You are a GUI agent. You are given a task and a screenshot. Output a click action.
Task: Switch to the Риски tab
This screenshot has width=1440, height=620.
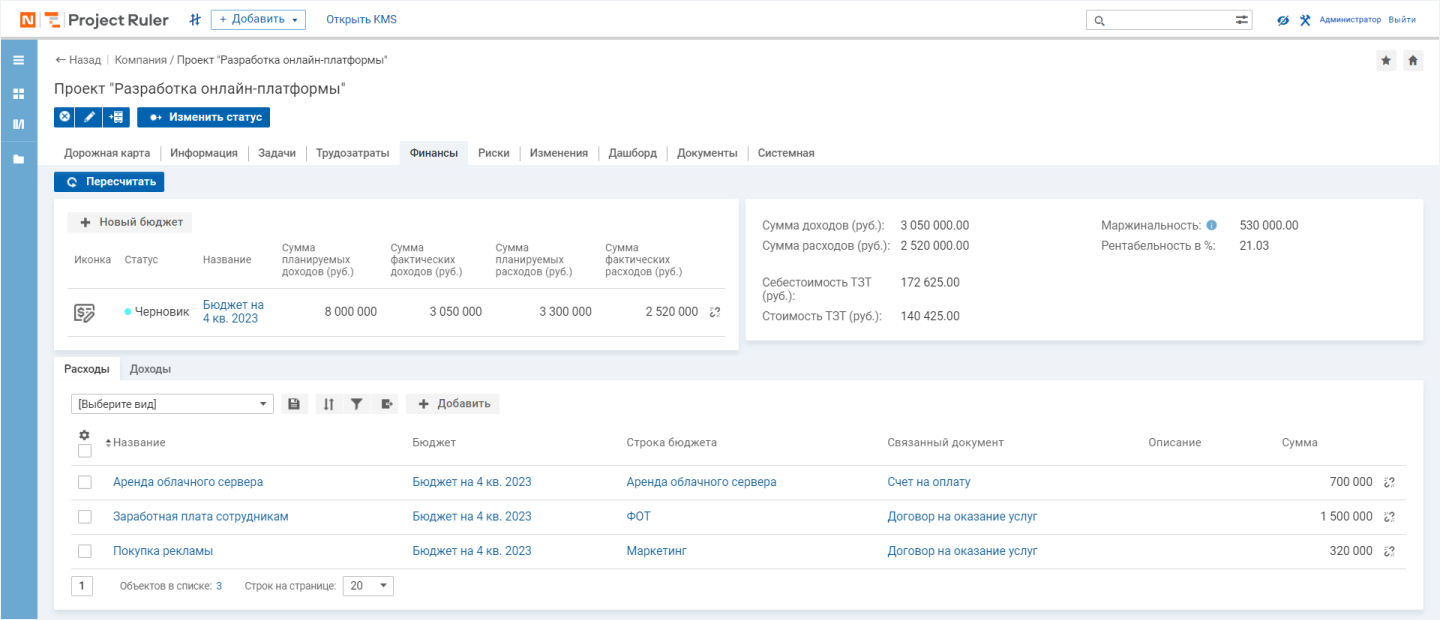[494, 153]
